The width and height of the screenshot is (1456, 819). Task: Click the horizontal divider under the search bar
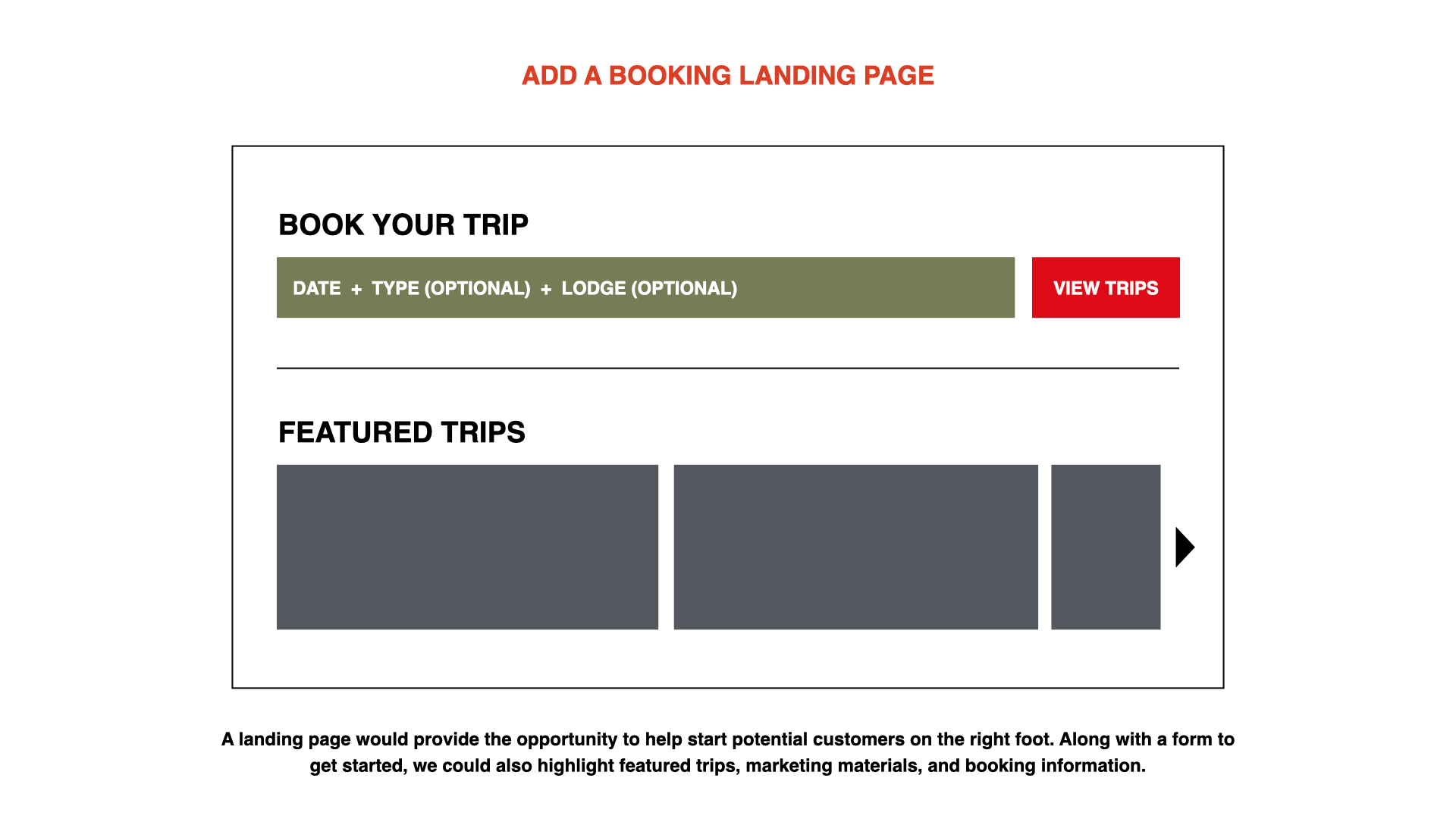727,368
